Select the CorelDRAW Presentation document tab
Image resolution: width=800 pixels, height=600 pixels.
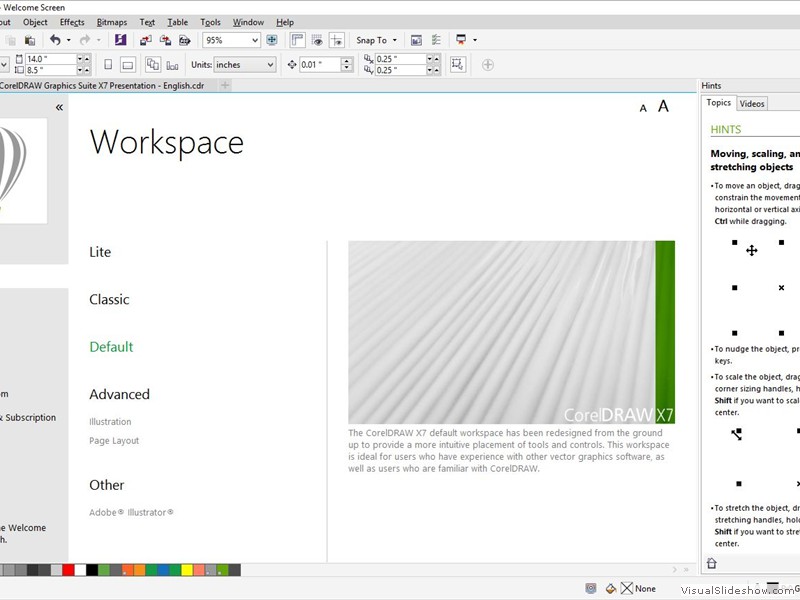[102, 86]
